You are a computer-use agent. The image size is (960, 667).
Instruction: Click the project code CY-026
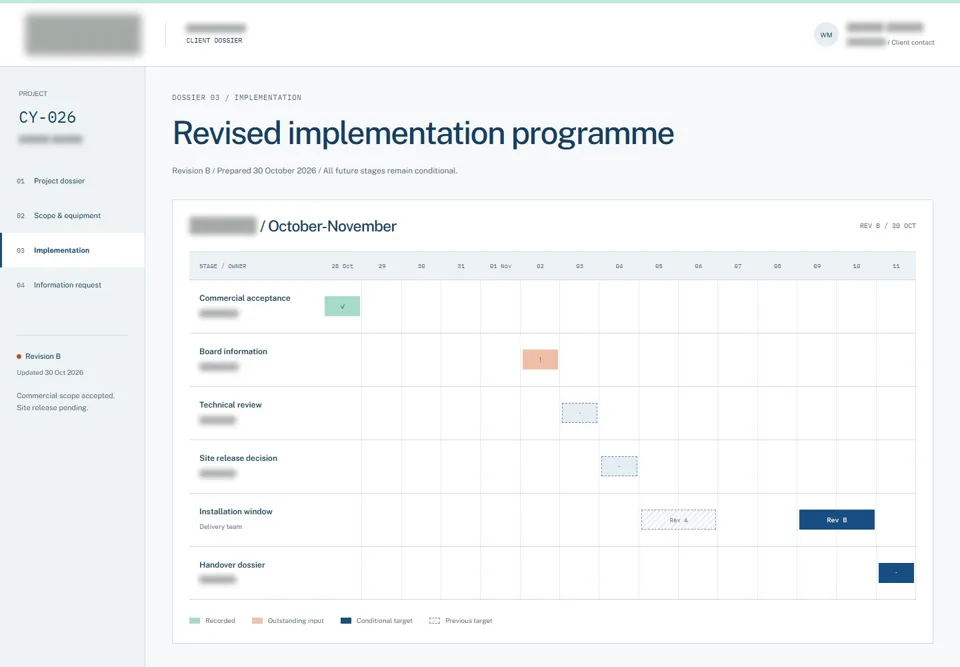(47, 117)
